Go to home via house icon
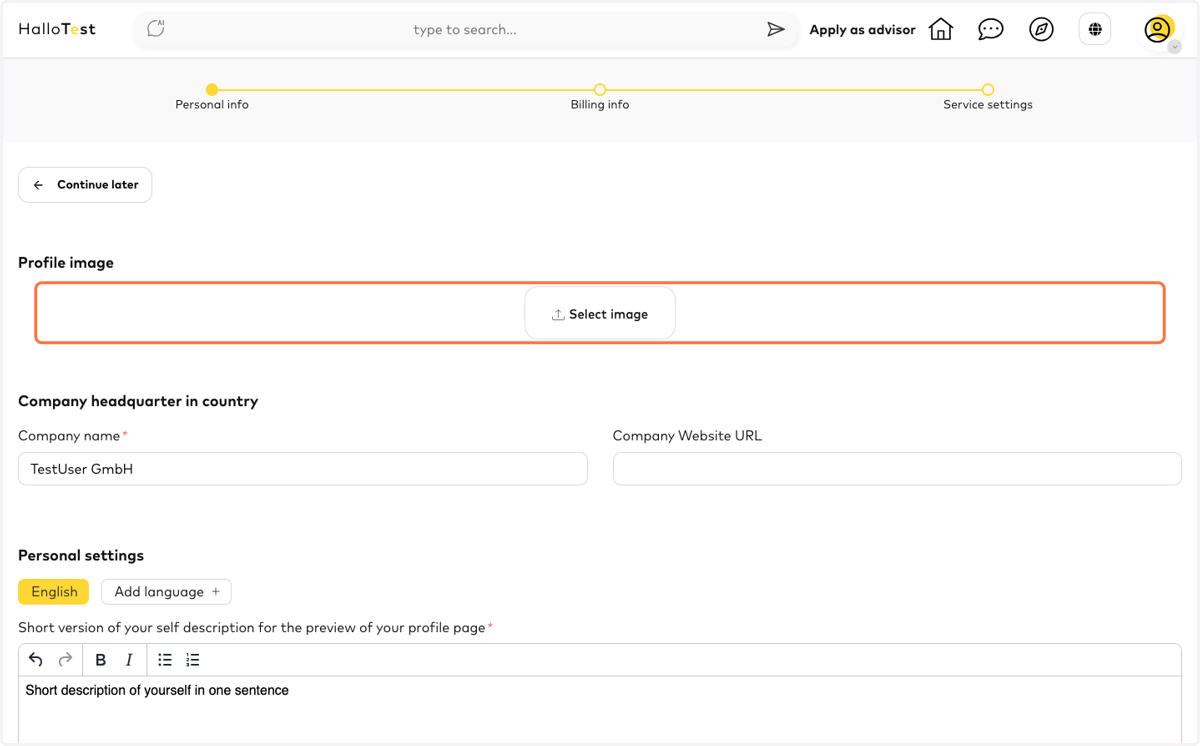This screenshot has width=1200, height=746. coord(941,29)
